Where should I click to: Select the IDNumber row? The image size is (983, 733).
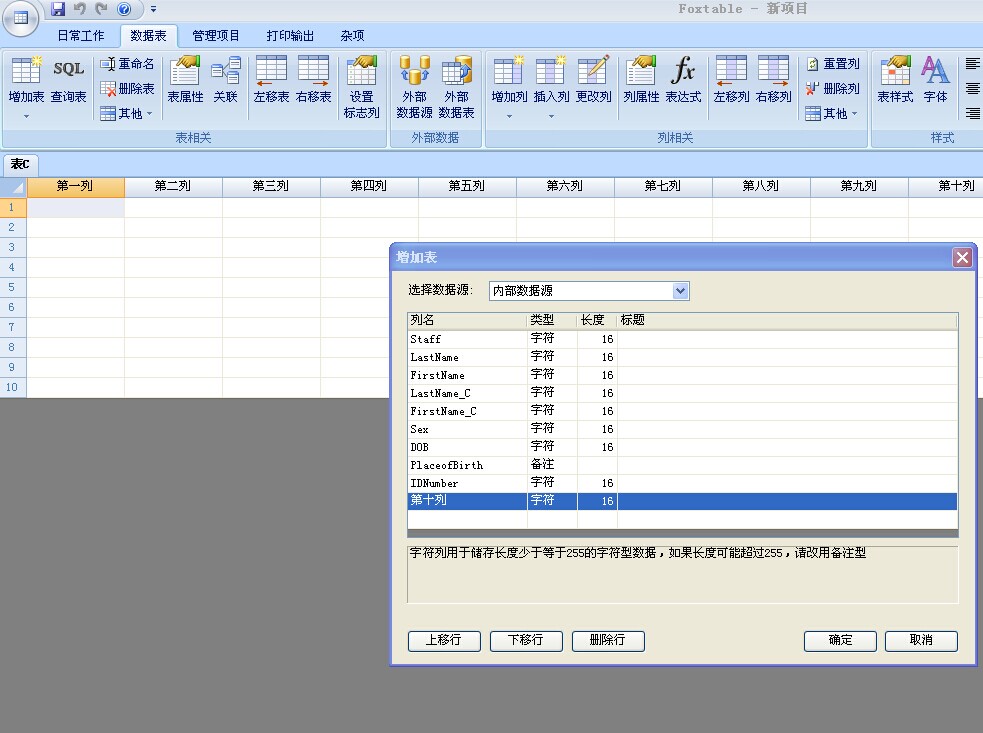coord(682,483)
